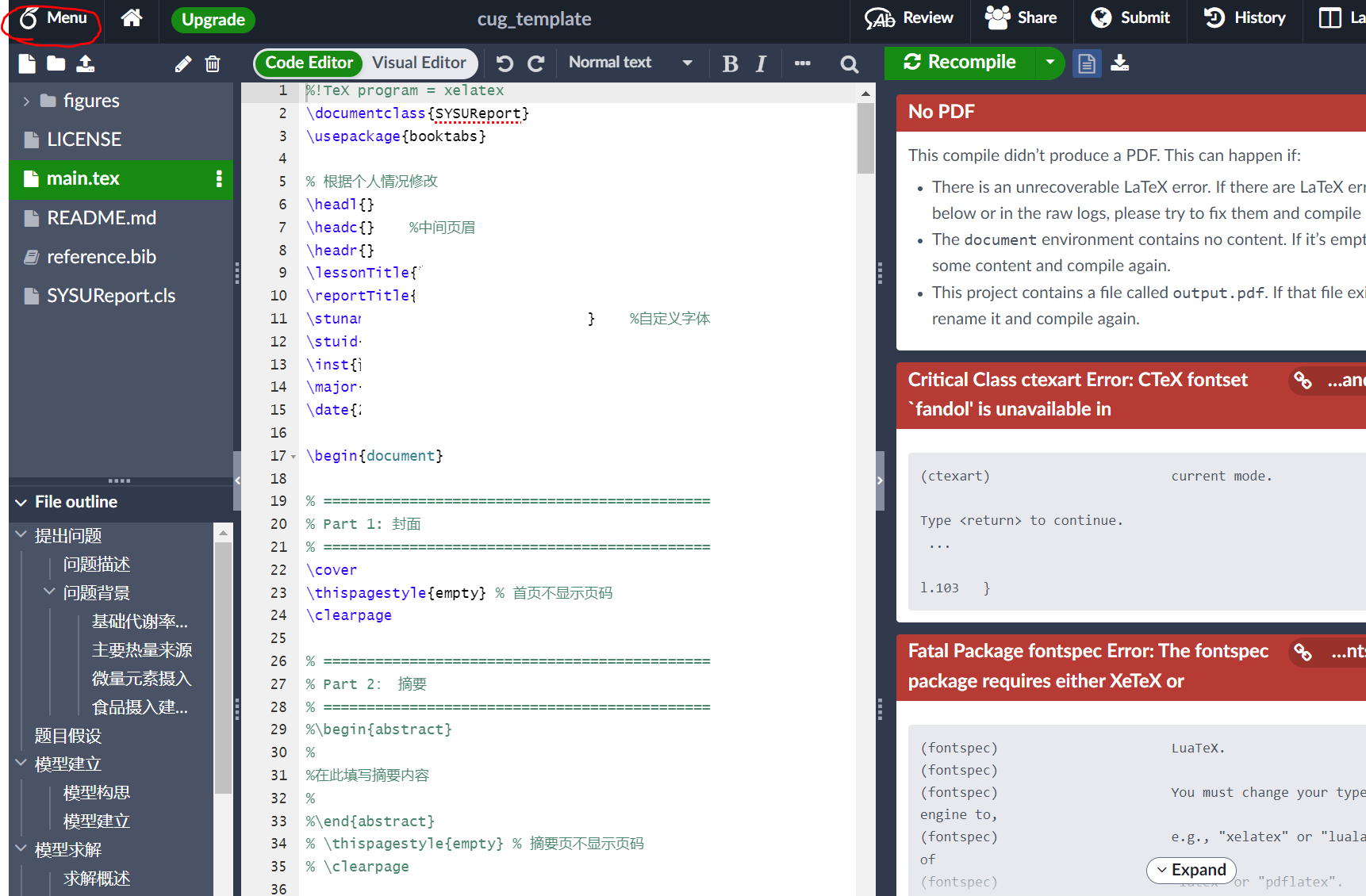
Task: Jump to 问题描述 in outline
Action: tap(97, 565)
